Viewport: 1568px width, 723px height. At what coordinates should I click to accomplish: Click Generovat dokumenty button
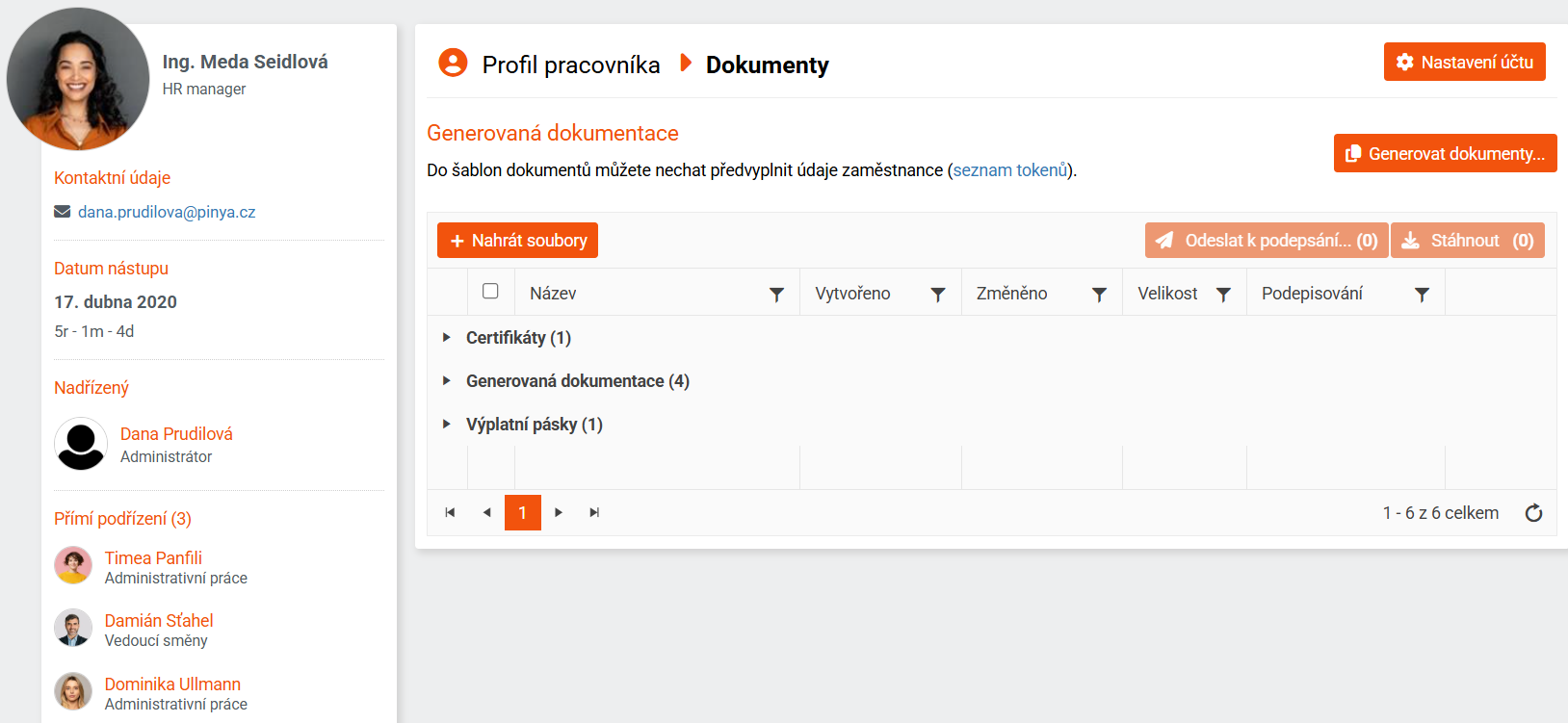point(1445,153)
